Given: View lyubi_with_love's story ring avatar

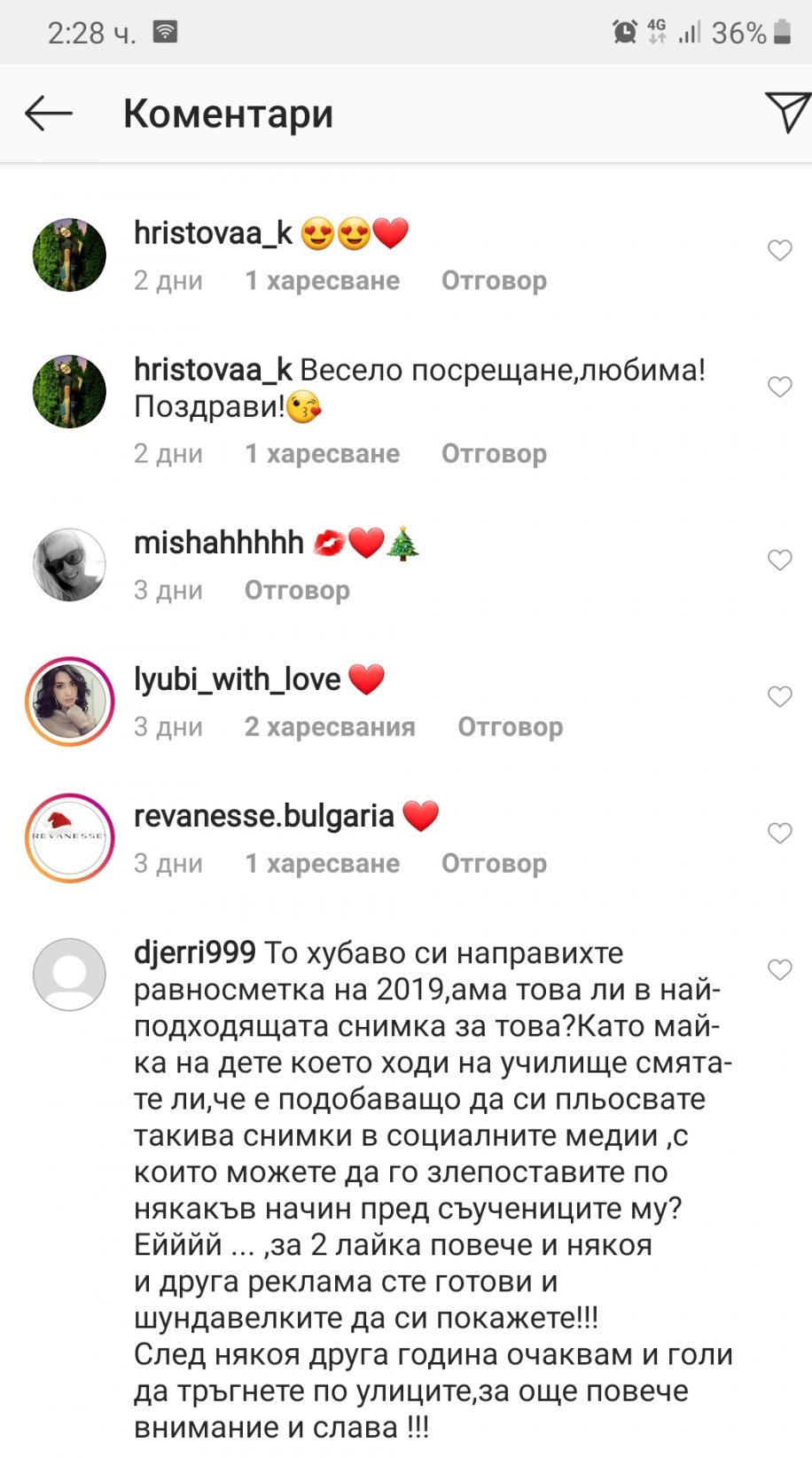Looking at the screenshot, I should (x=69, y=701).
